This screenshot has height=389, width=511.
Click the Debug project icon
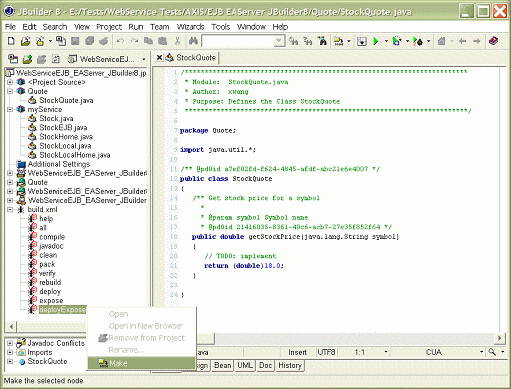click(x=397, y=41)
